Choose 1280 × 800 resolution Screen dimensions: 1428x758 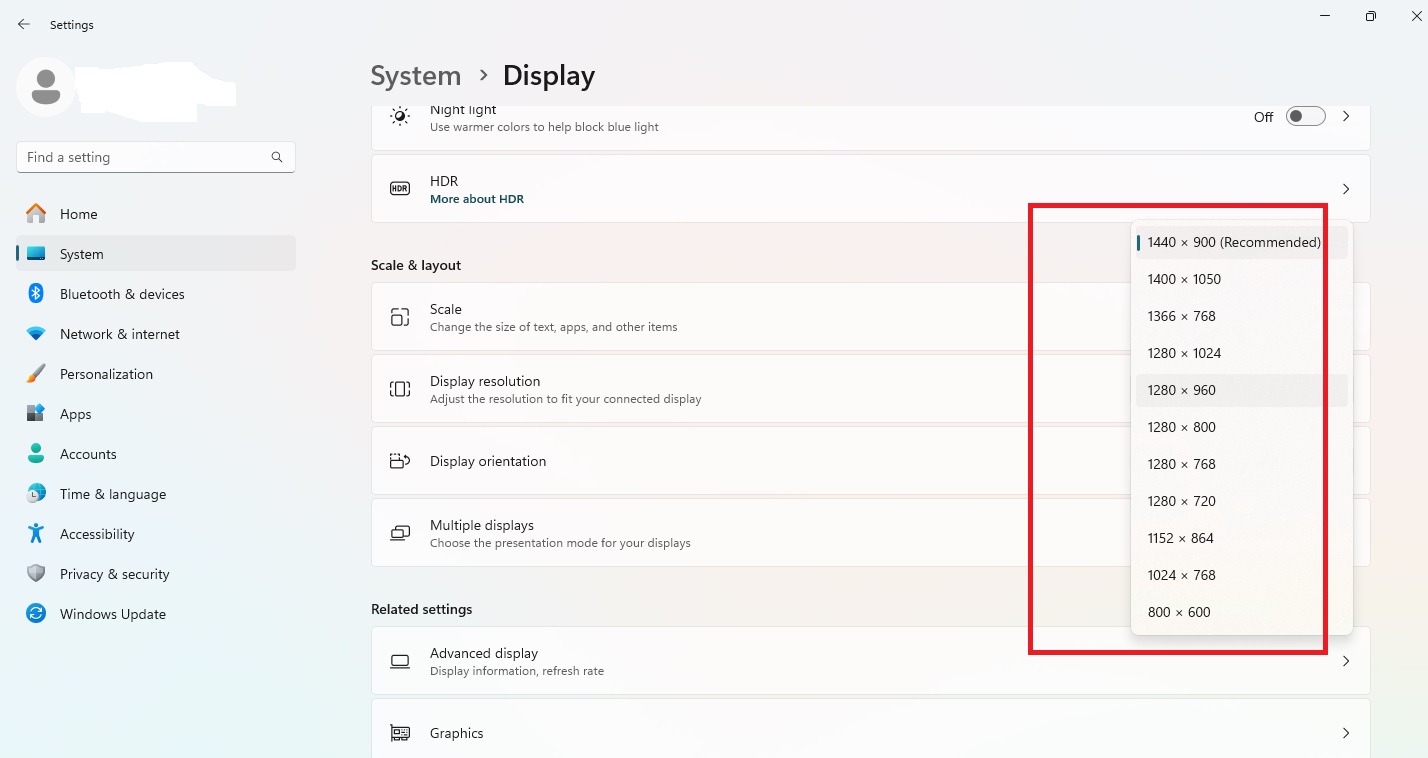tap(1242, 427)
